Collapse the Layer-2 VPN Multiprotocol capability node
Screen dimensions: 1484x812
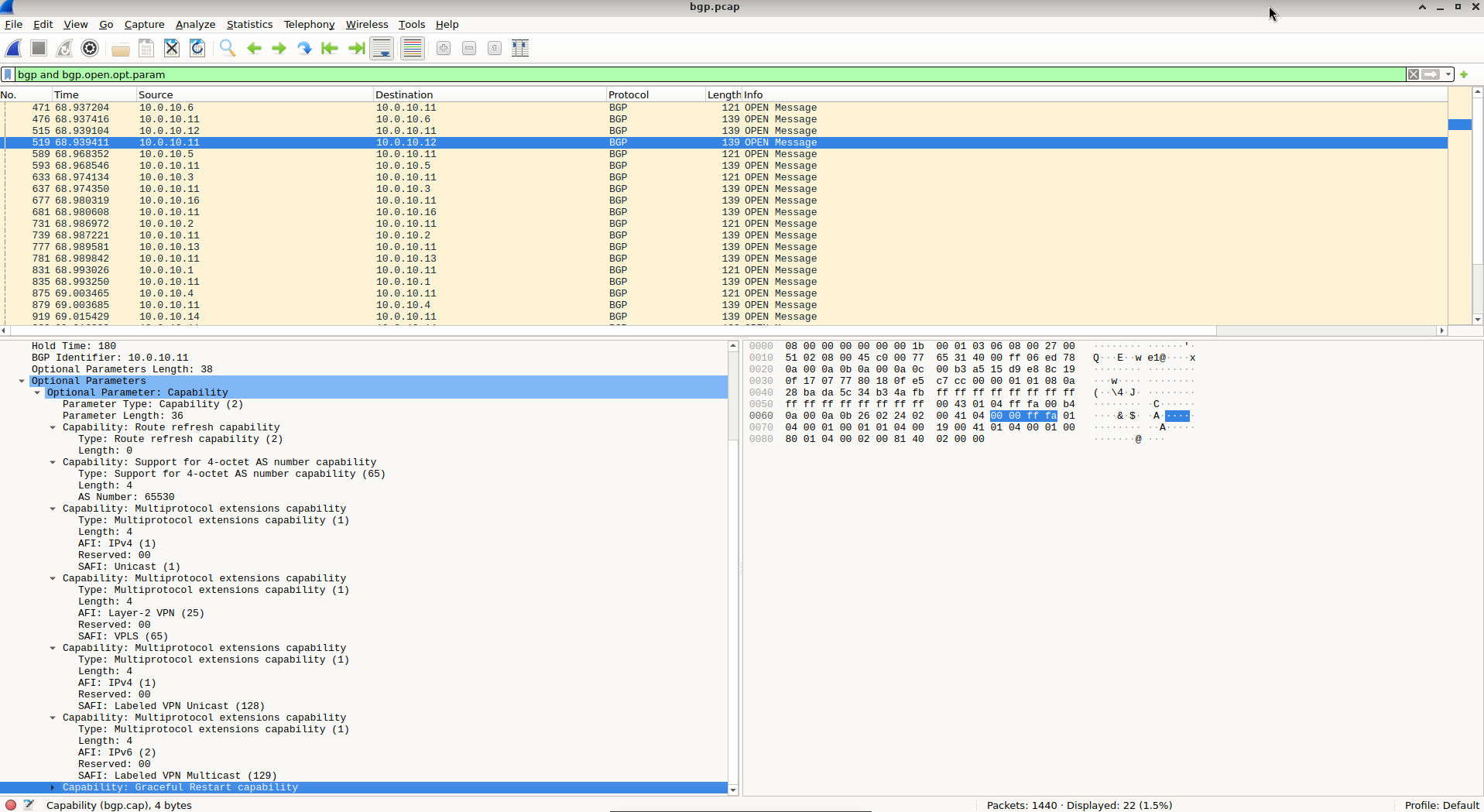53,578
